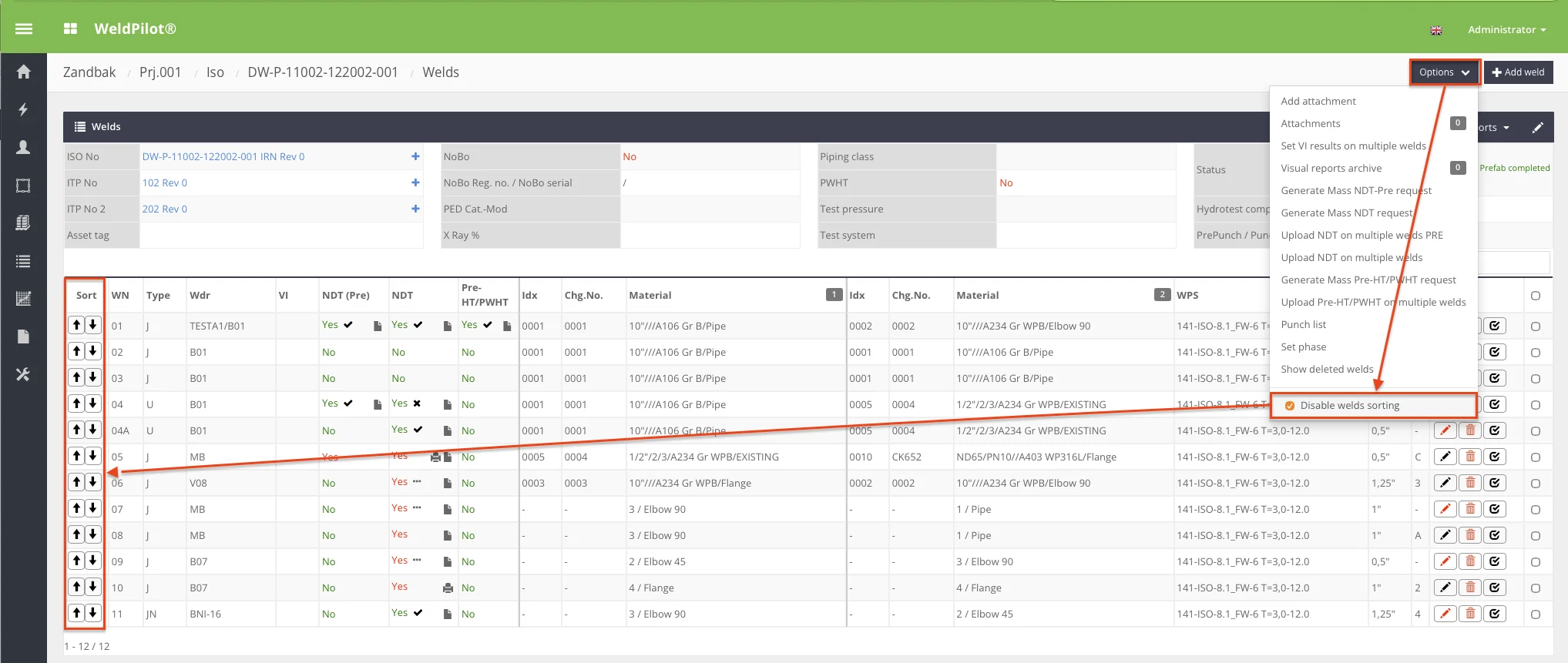This screenshot has width=1568, height=663.
Task: Open the 102 Rev 0 ITP link
Action: tap(165, 182)
